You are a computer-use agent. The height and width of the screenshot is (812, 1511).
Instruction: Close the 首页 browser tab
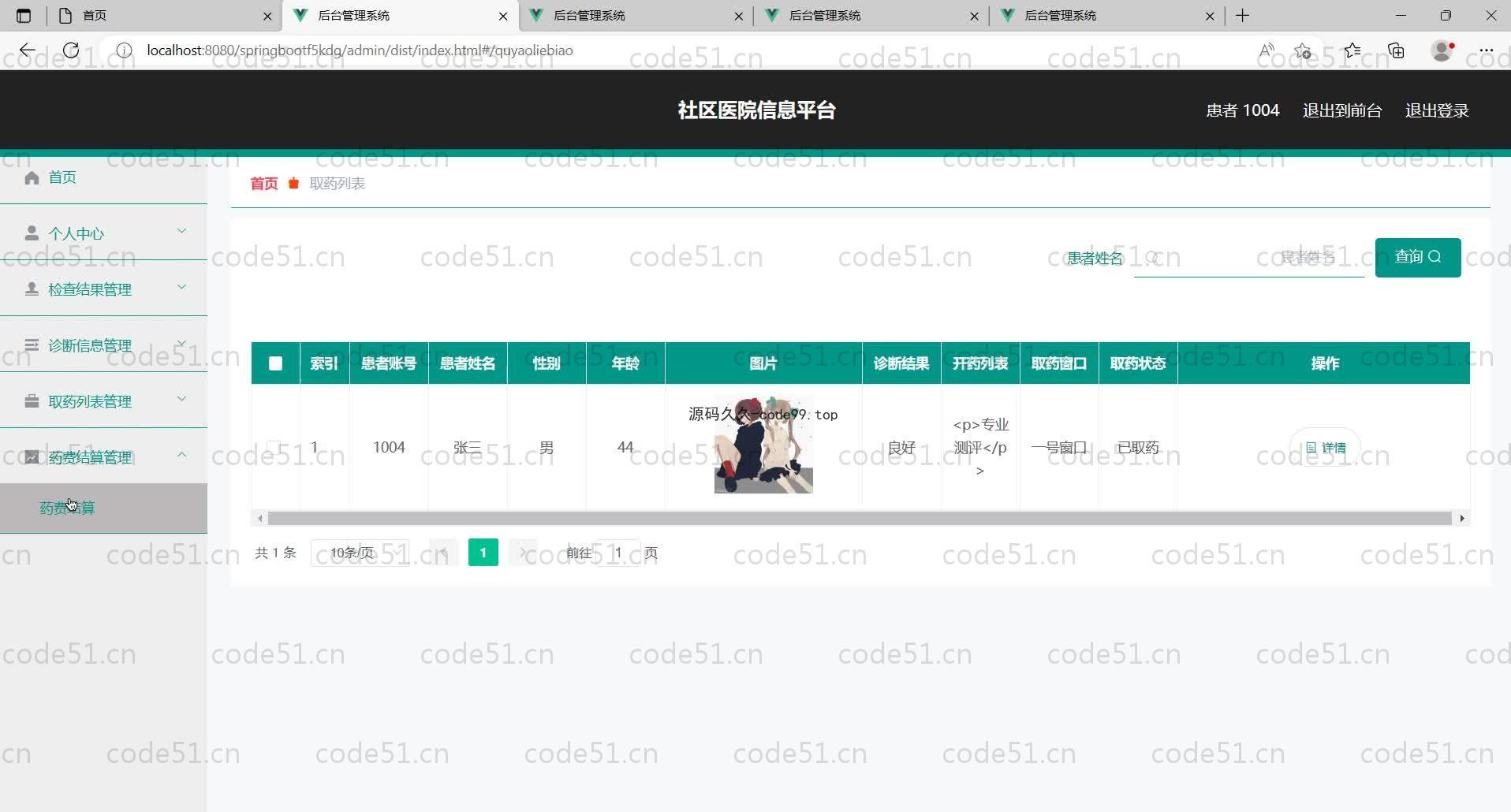coord(267,16)
